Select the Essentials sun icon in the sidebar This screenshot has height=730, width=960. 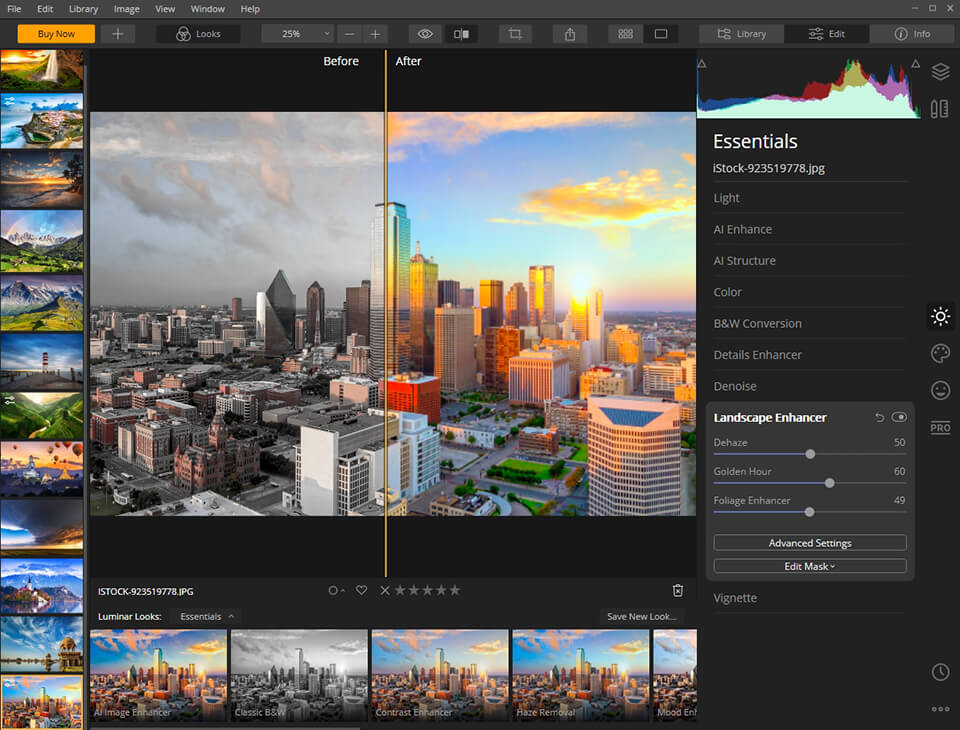940,316
